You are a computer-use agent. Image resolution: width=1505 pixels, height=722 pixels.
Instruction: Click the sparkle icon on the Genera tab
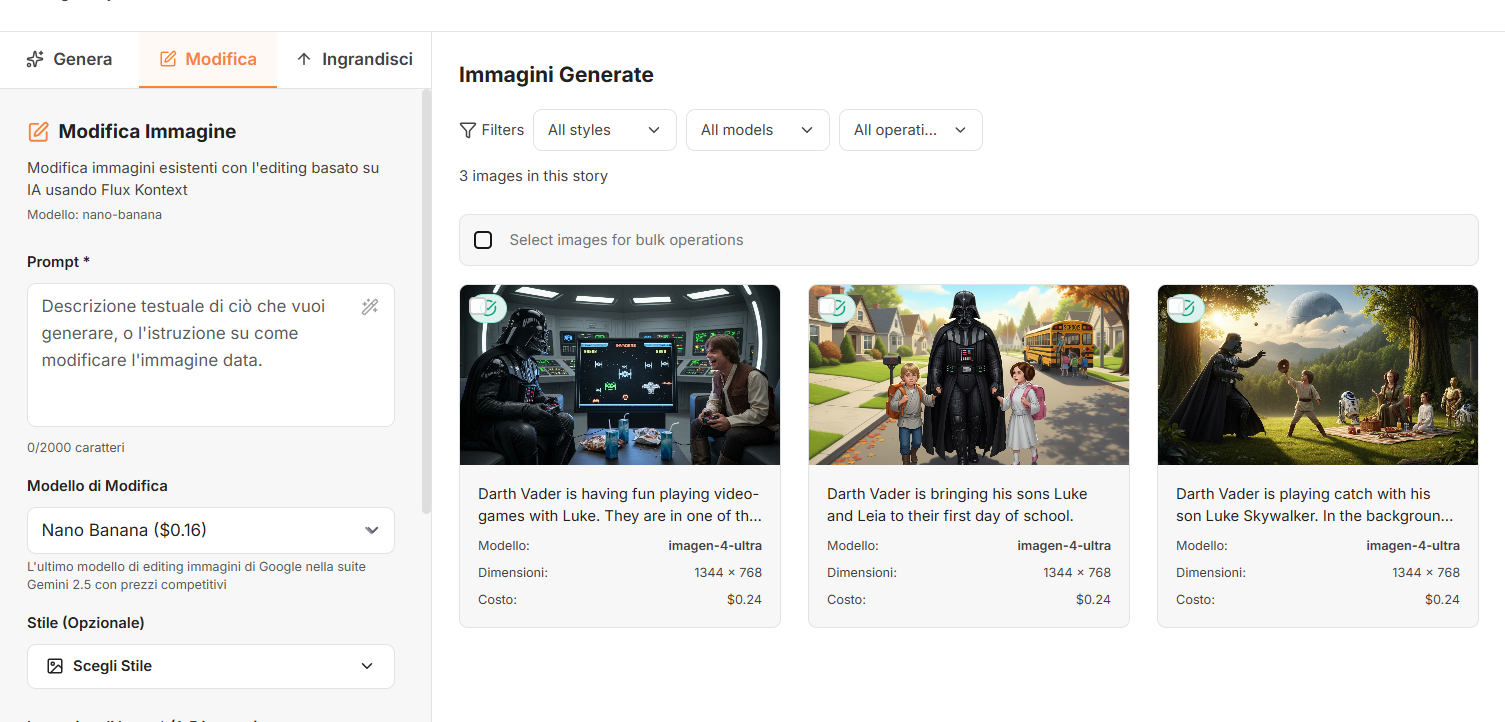35,59
